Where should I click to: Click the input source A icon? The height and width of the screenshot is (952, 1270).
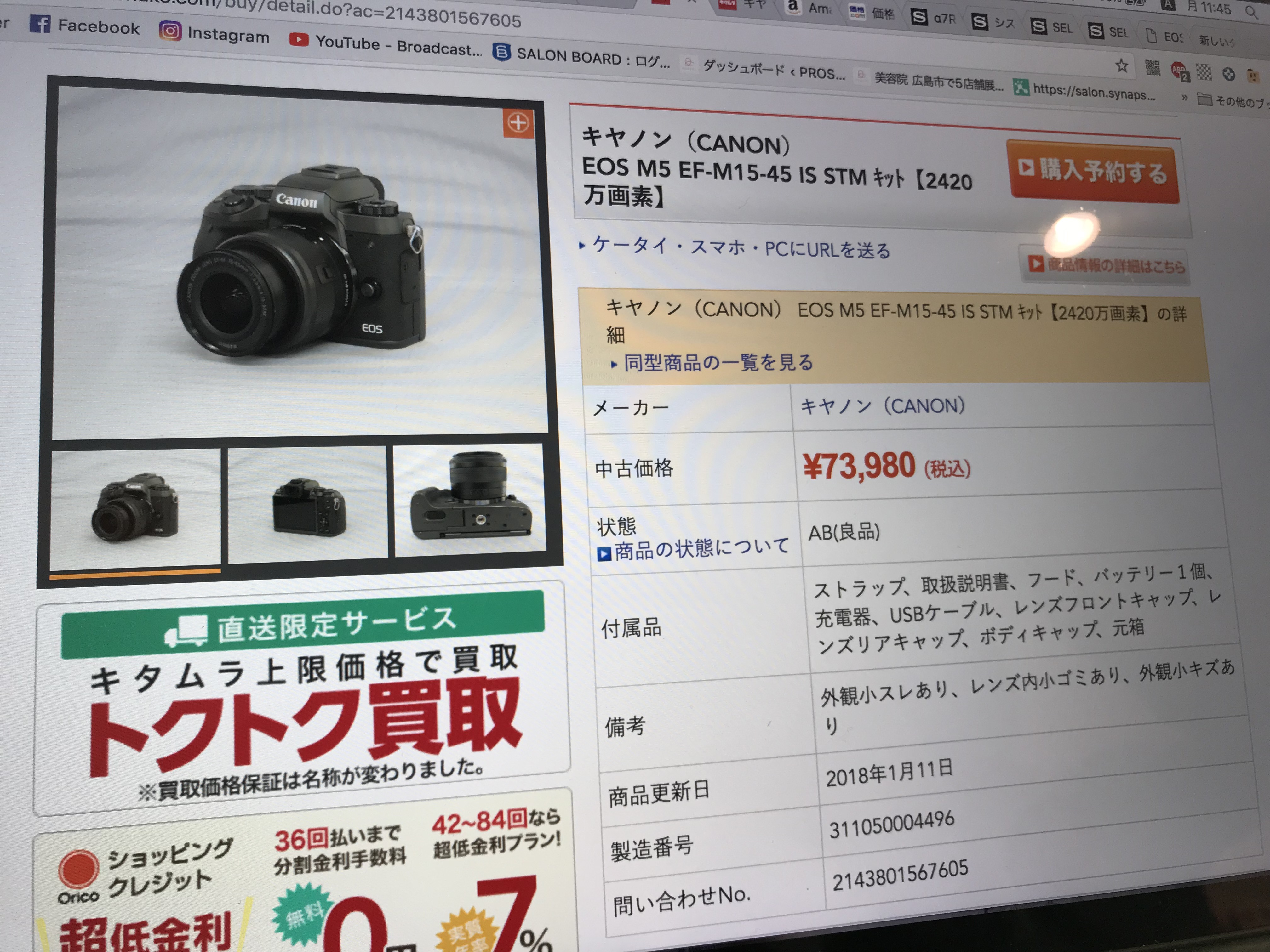1168,5
